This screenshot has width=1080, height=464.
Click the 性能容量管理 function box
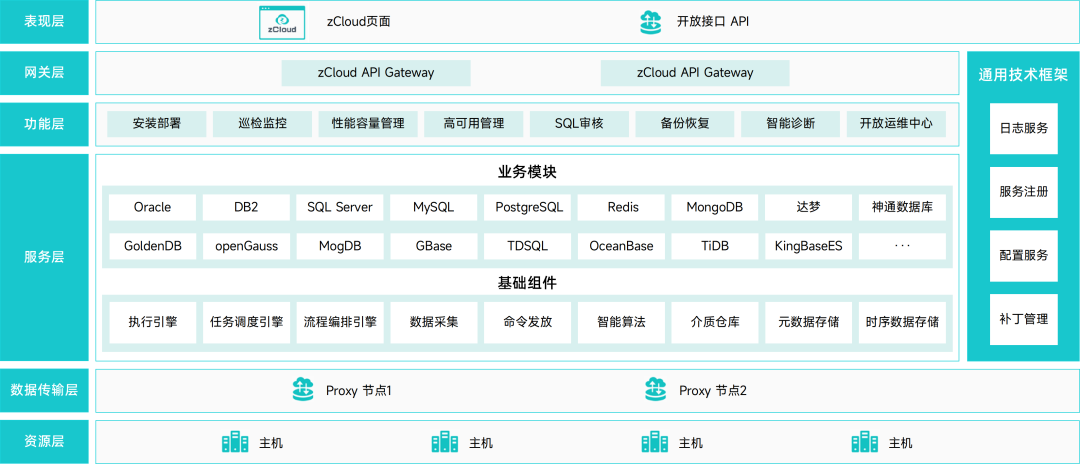tap(368, 125)
